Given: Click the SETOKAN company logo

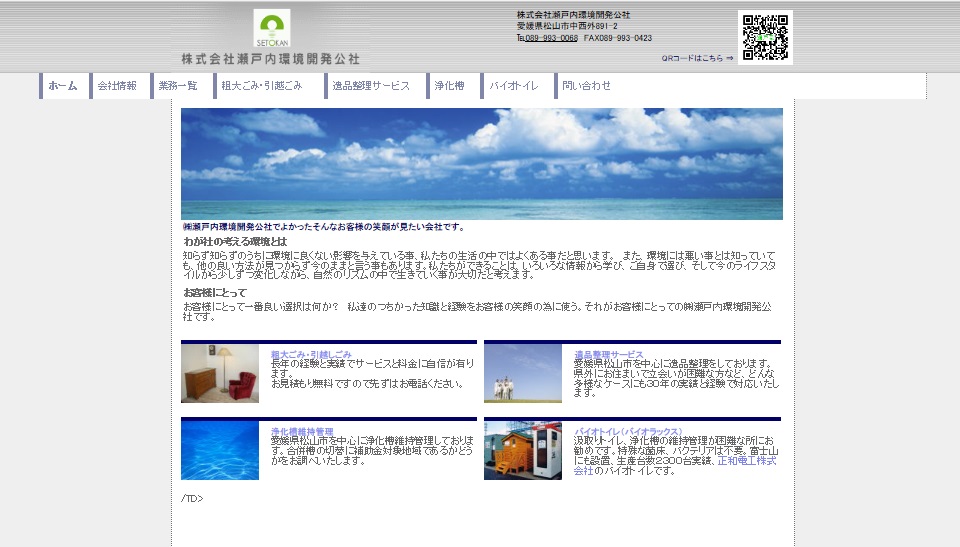Looking at the screenshot, I should click(271, 30).
